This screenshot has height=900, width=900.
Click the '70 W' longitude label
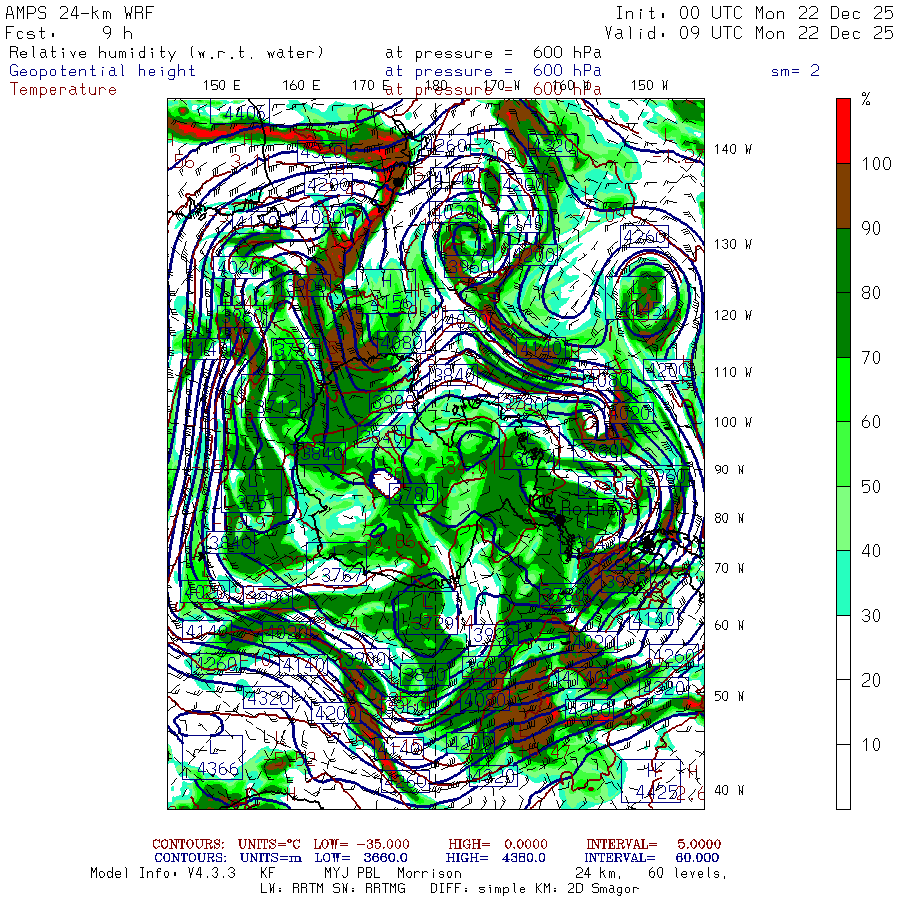pyautogui.click(x=729, y=568)
